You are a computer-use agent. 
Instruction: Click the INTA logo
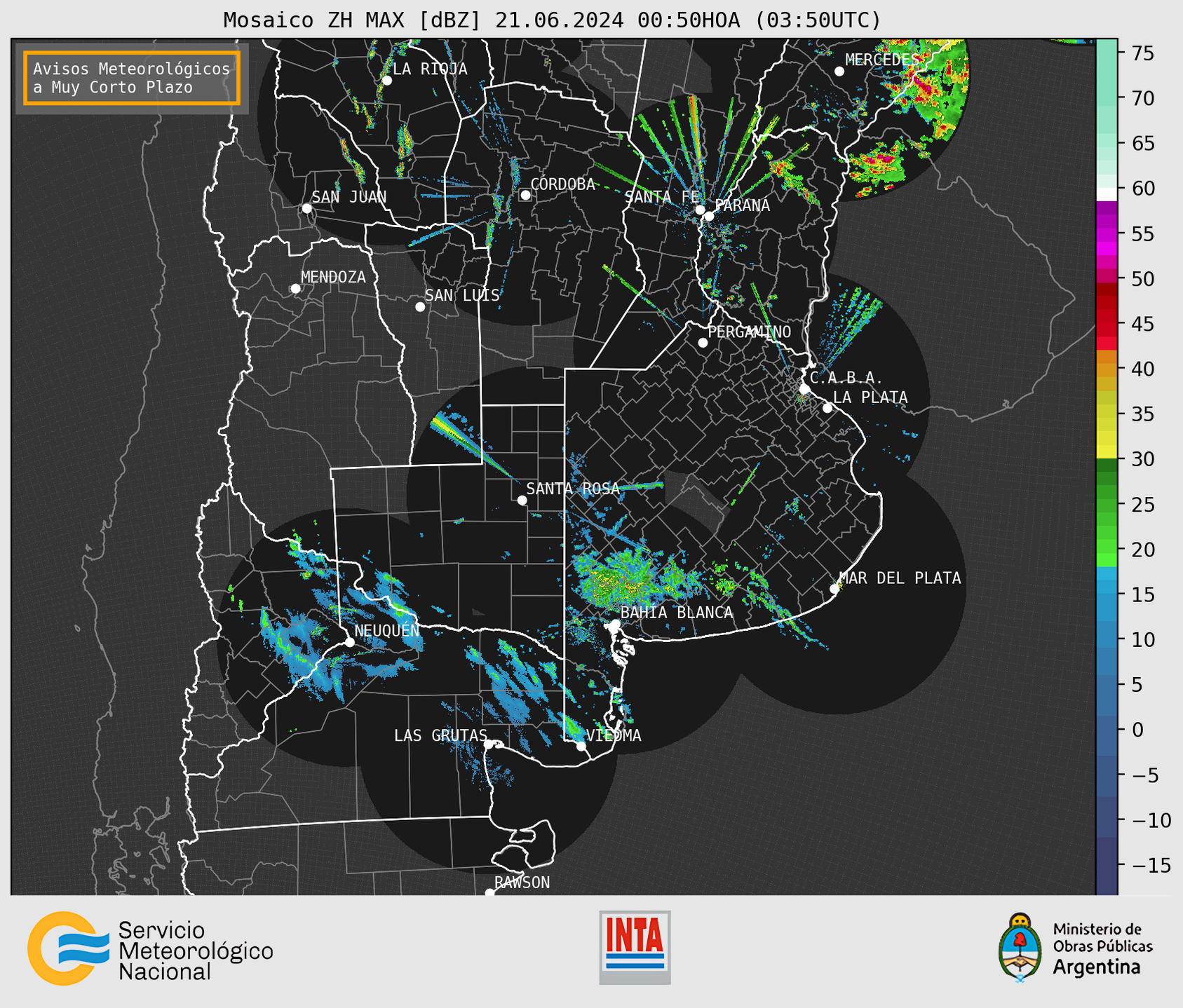point(635,947)
